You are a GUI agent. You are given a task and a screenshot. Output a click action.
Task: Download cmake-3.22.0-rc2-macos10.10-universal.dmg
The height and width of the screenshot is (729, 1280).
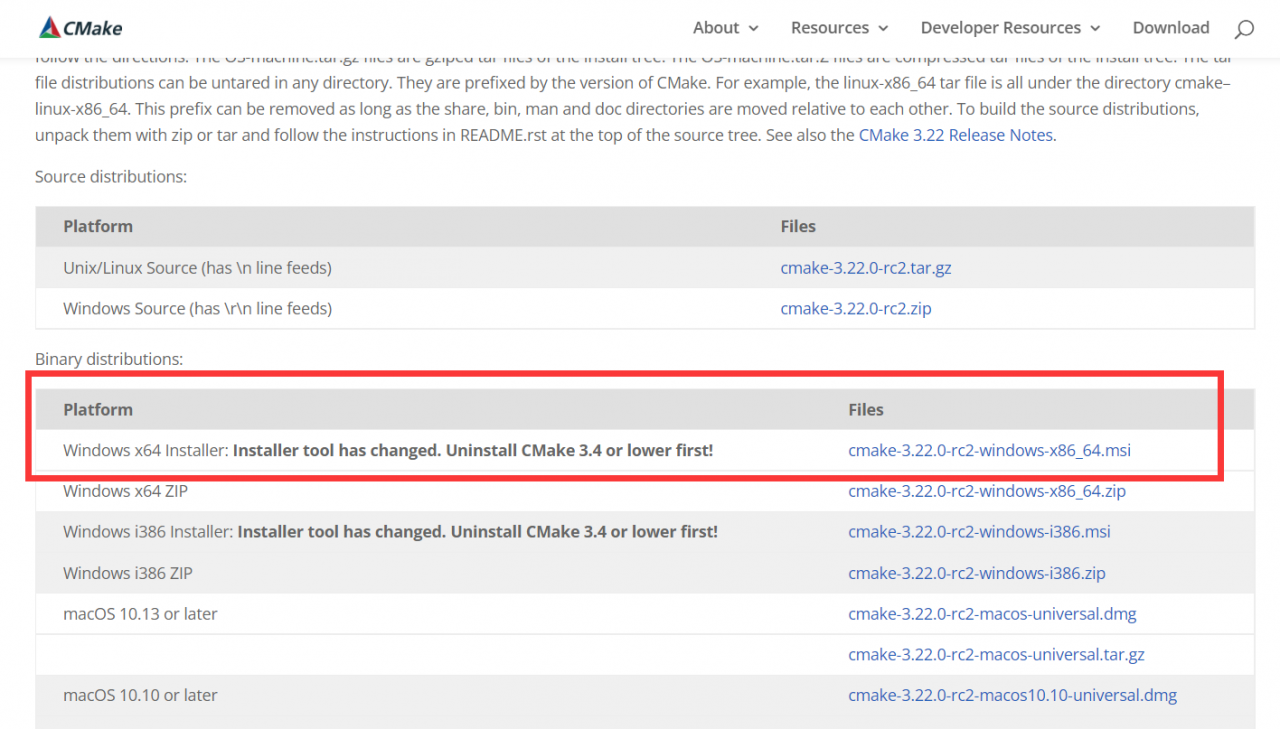(x=1012, y=695)
